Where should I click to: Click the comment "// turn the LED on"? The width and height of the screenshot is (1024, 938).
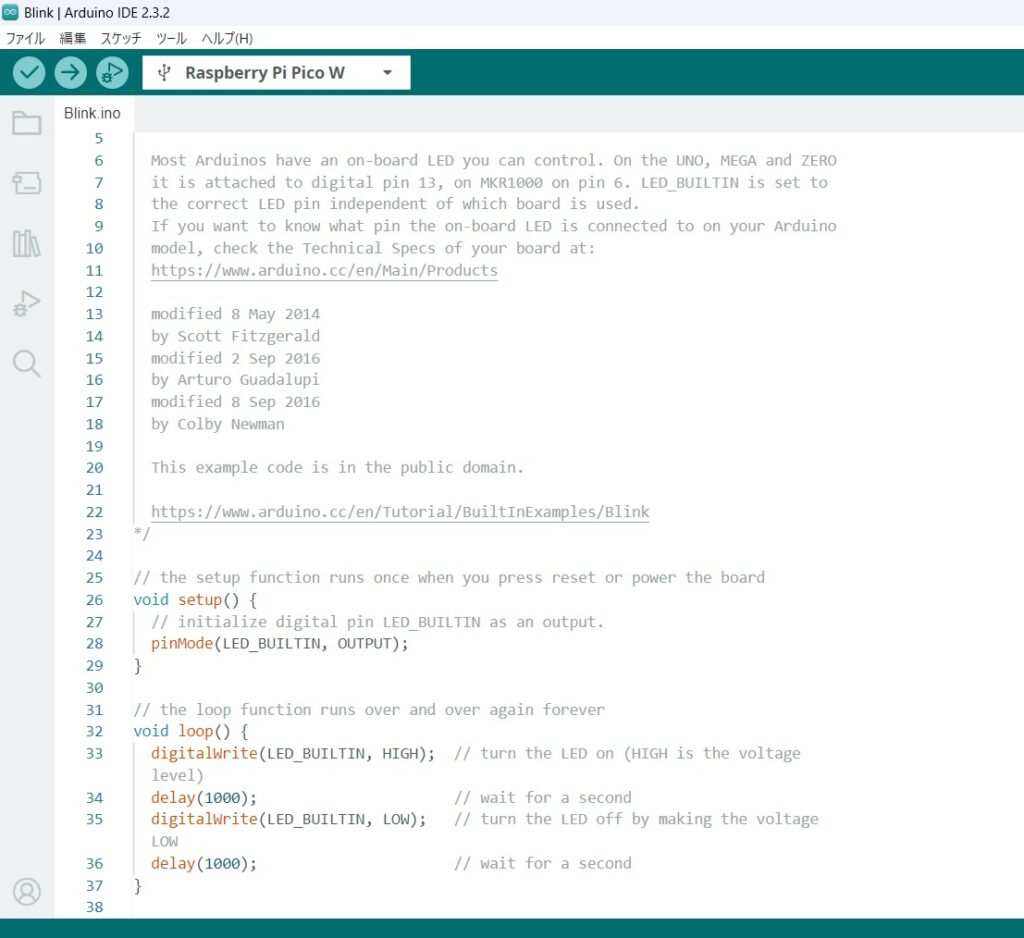(x=627, y=753)
